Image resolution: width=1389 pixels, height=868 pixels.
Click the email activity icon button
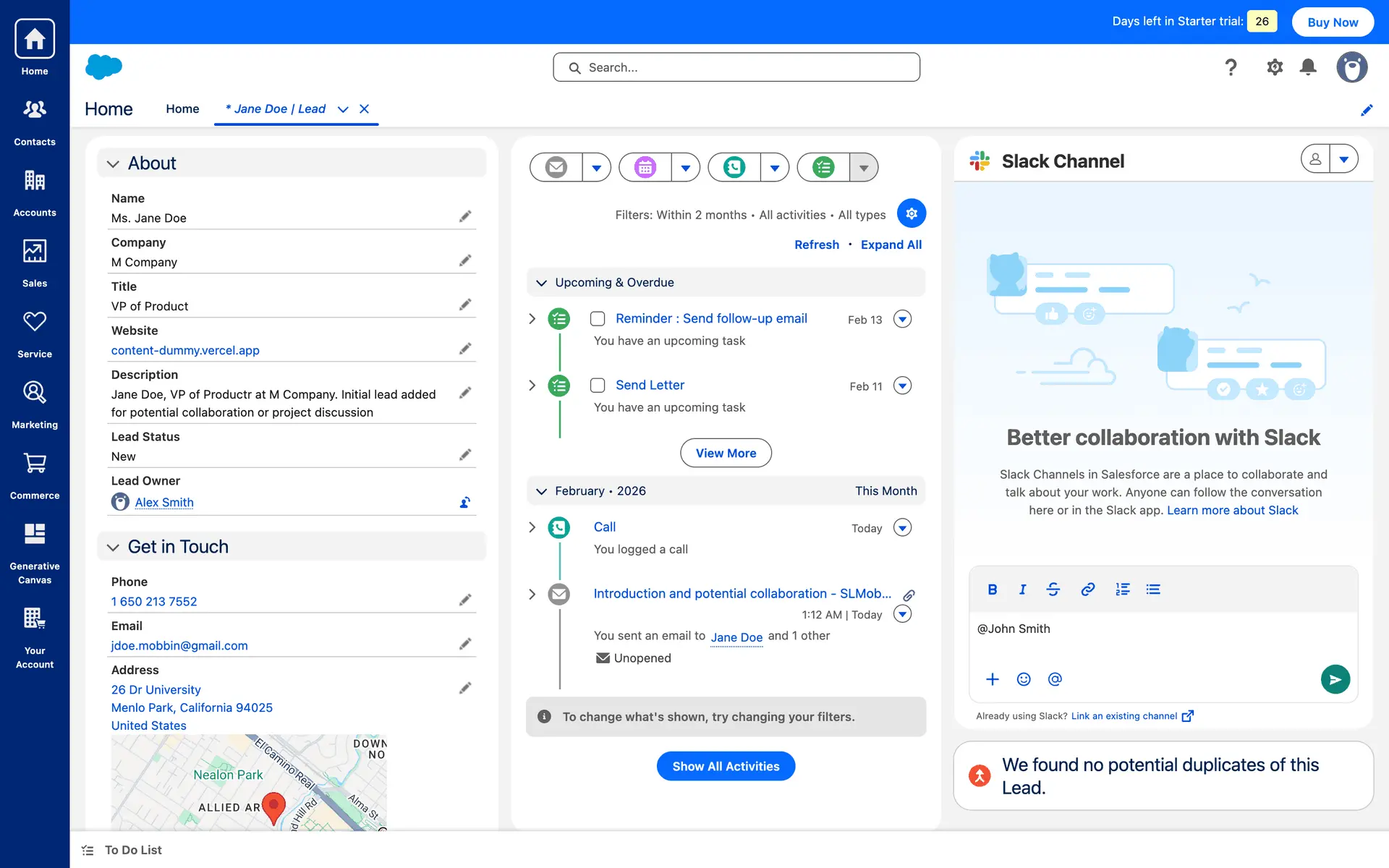[556, 168]
